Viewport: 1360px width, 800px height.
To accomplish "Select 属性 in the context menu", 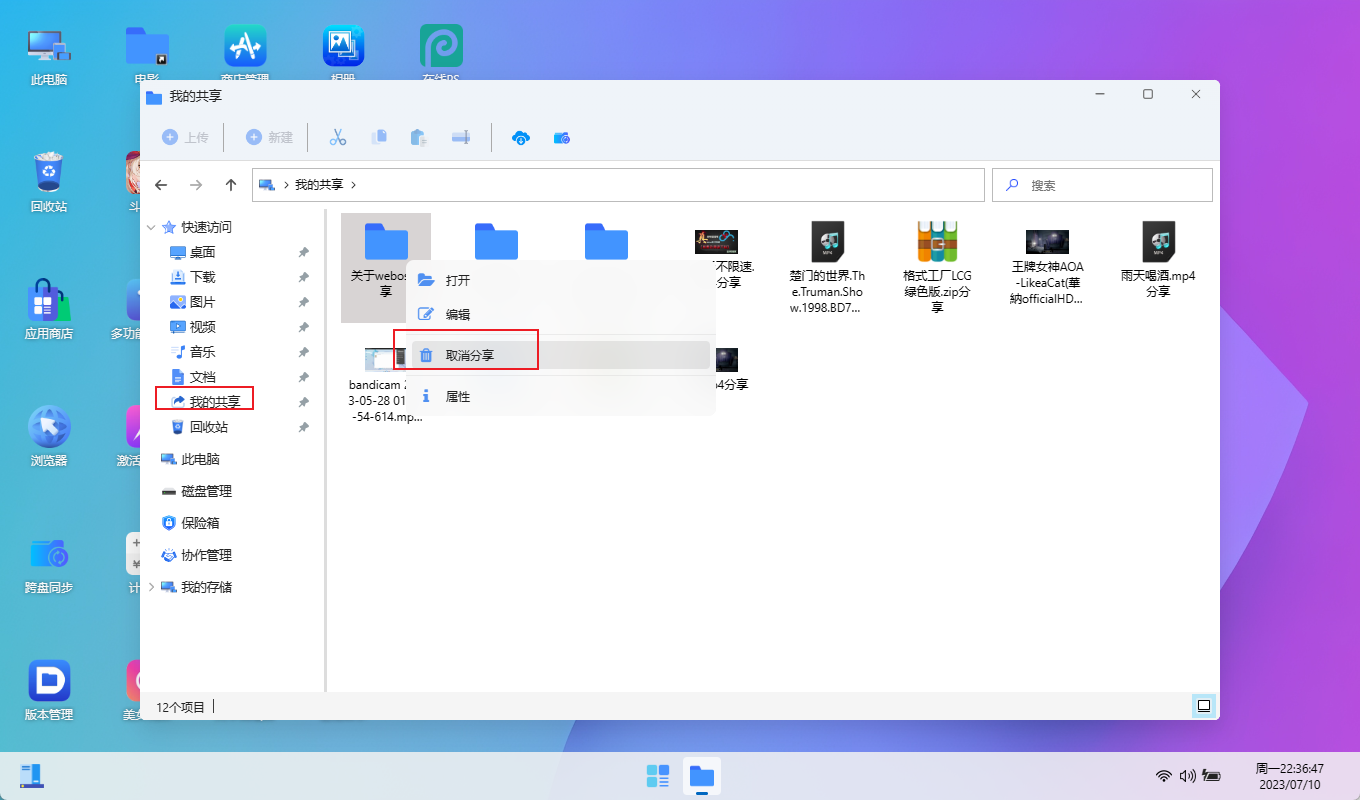I will 457,397.
